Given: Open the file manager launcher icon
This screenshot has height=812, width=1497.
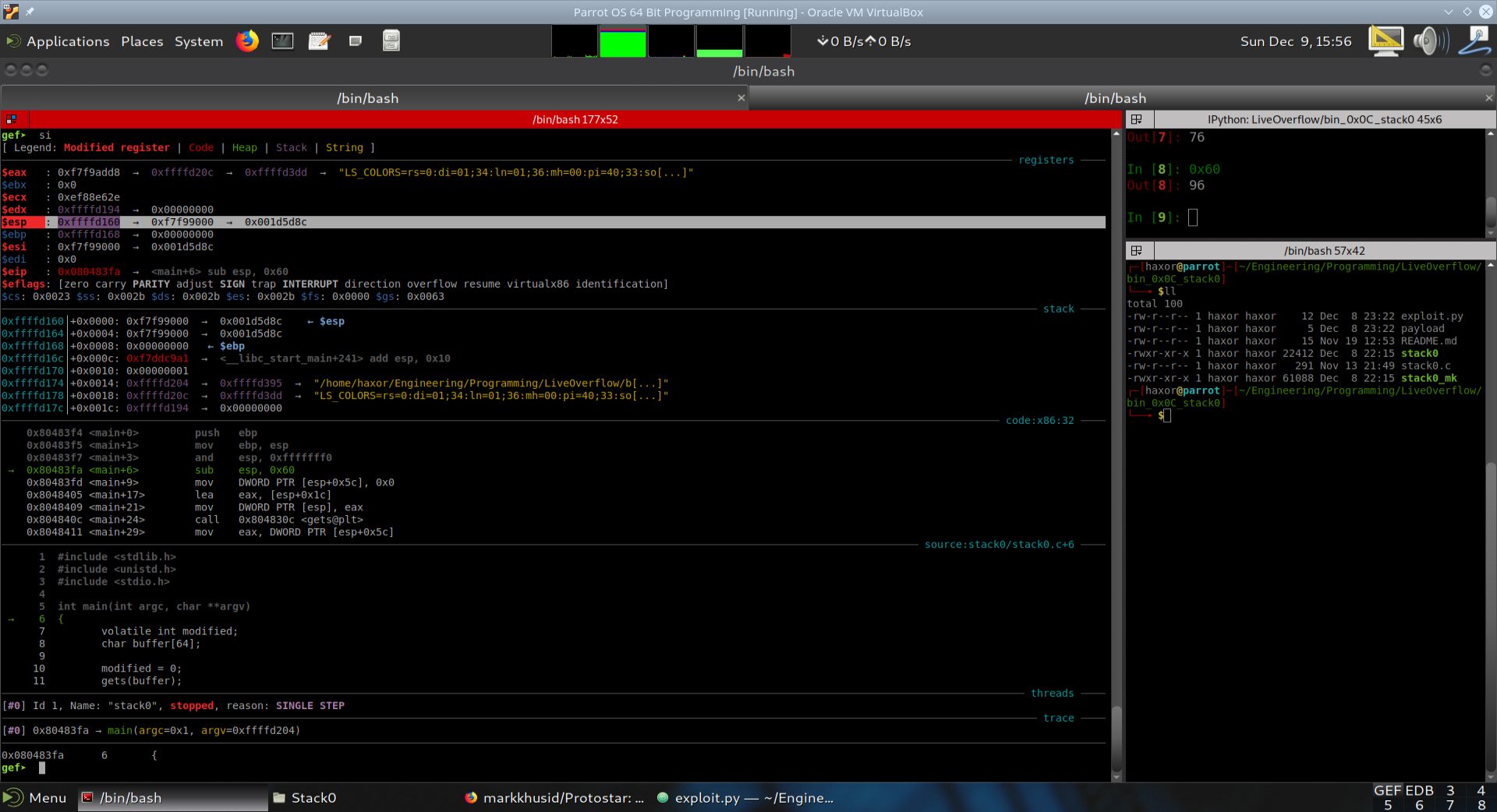Looking at the screenshot, I should [x=391, y=41].
